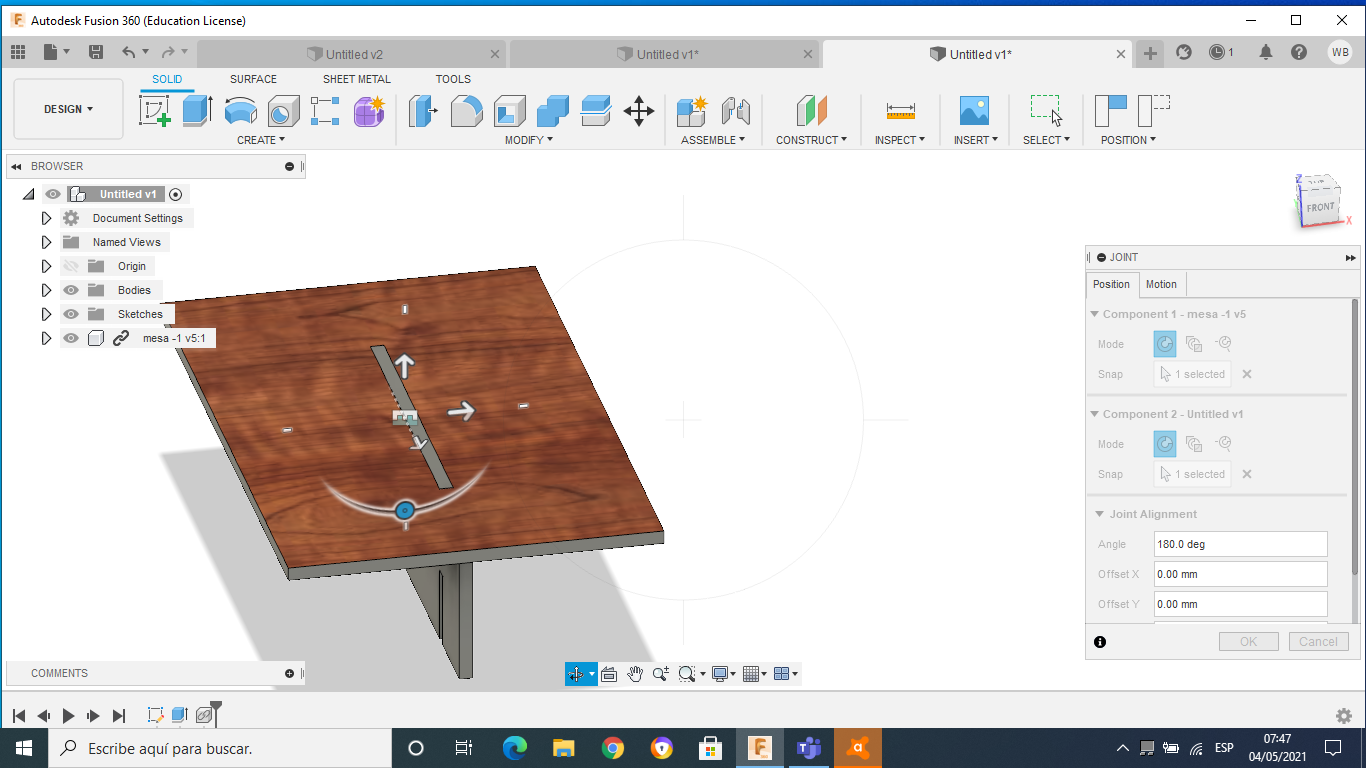Select the second Mode option for Component 2
The height and width of the screenshot is (768, 1366).
pyautogui.click(x=1194, y=444)
